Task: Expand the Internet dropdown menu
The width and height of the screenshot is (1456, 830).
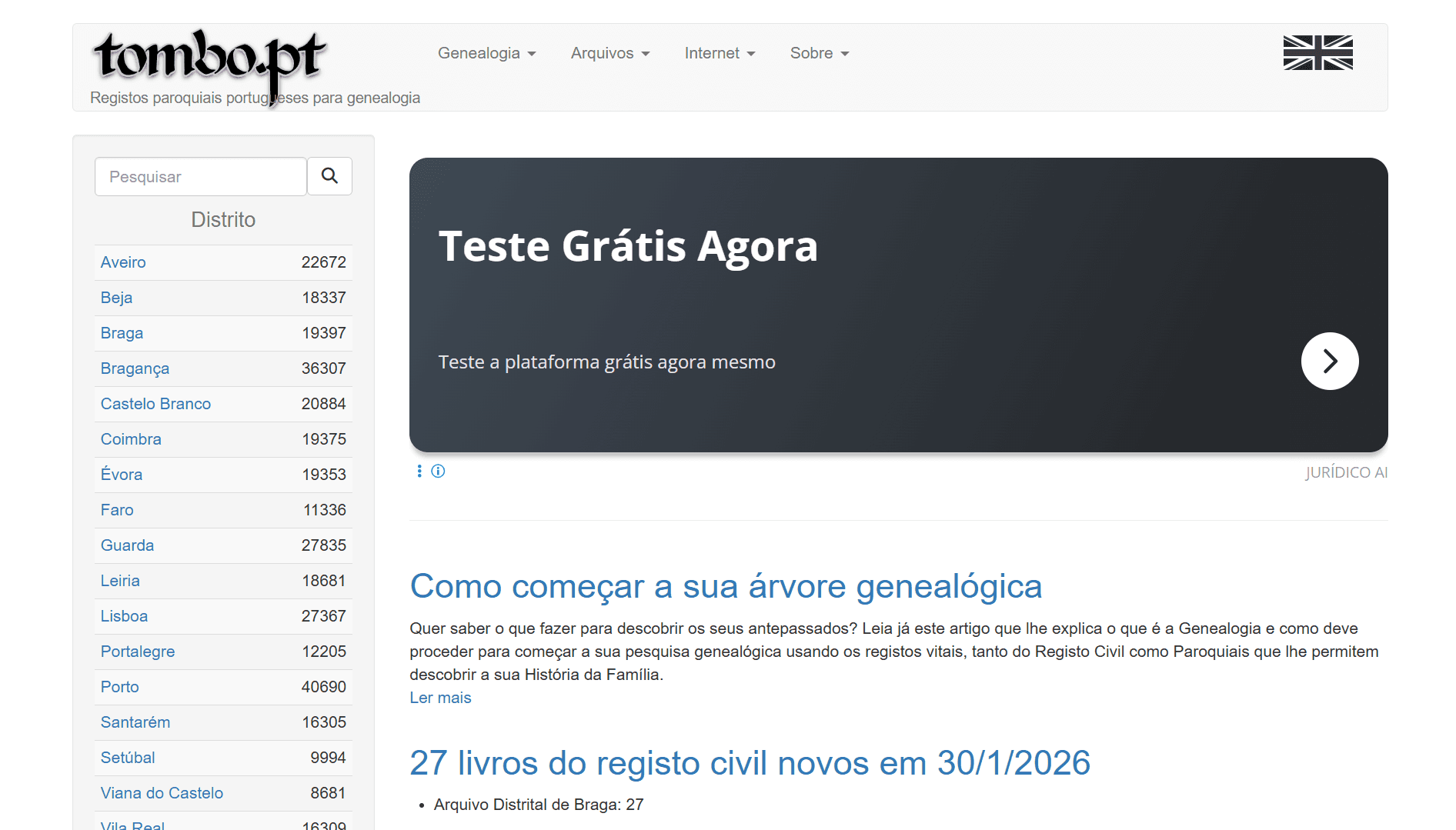Action: pos(720,53)
